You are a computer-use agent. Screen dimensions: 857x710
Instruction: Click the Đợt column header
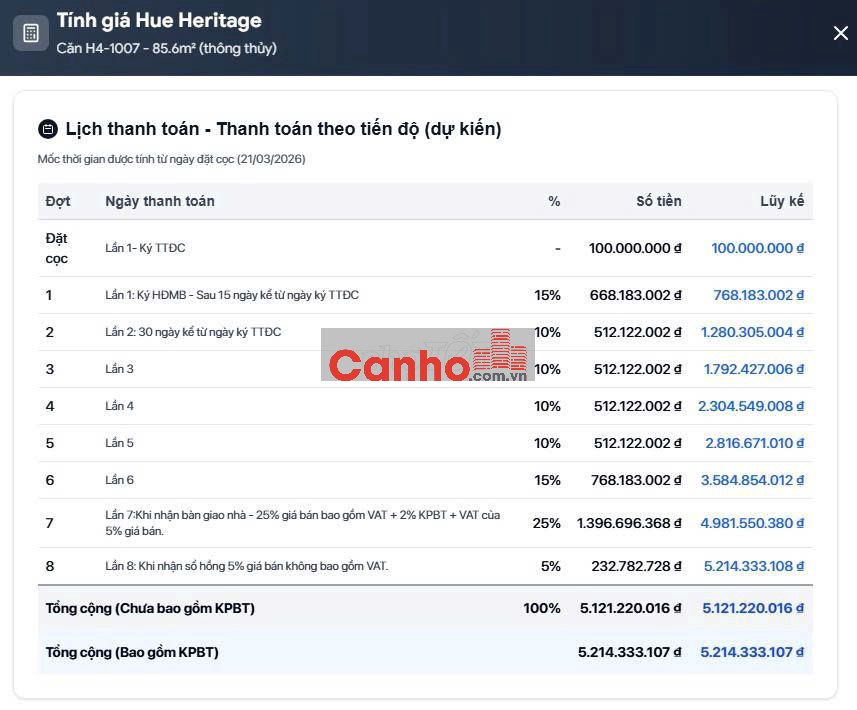(x=58, y=201)
